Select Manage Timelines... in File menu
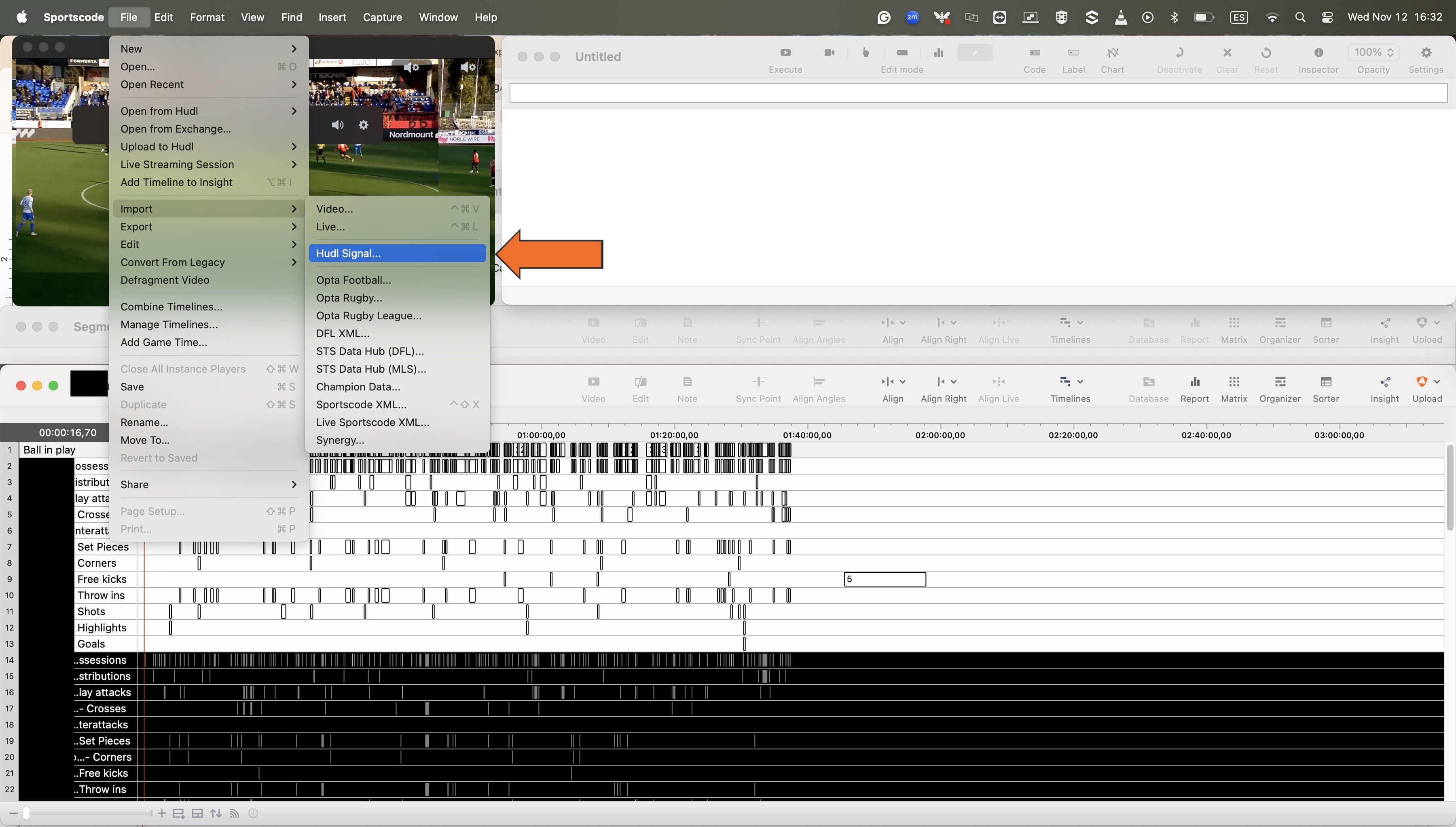 (209, 325)
